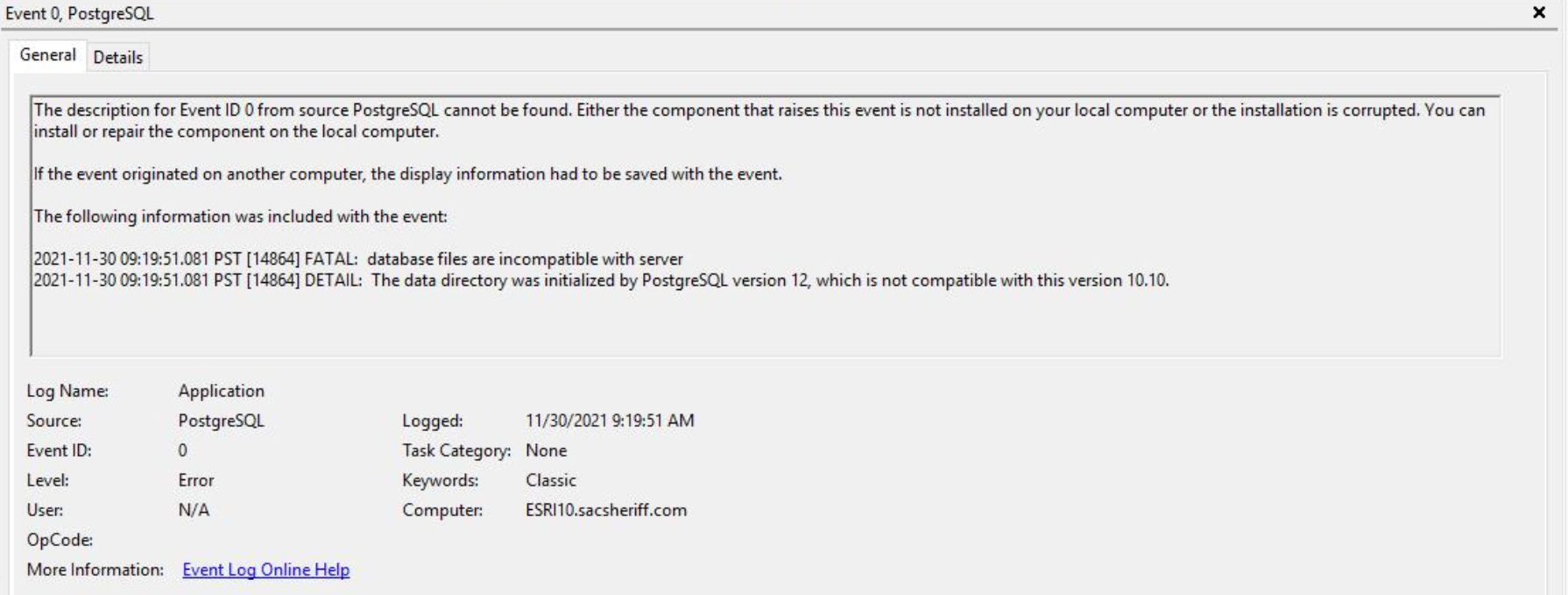Close the Event 0 PostgreSQL pane
Image resolution: width=1568 pixels, height=595 pixels.
[x=1538, y=12]
